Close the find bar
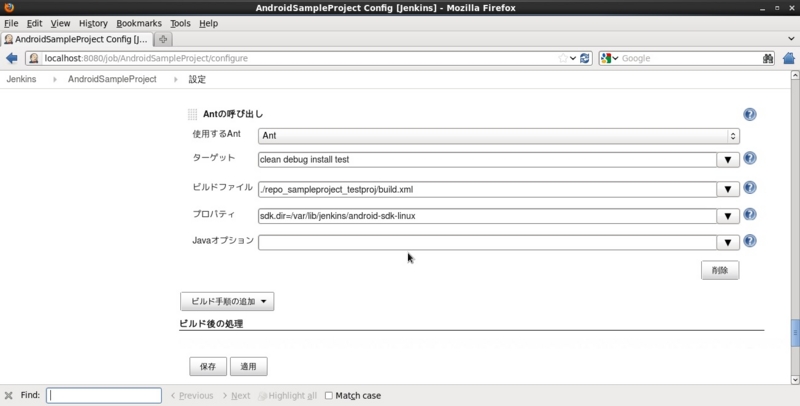800x406 pixels. click(x=9, y=395)
